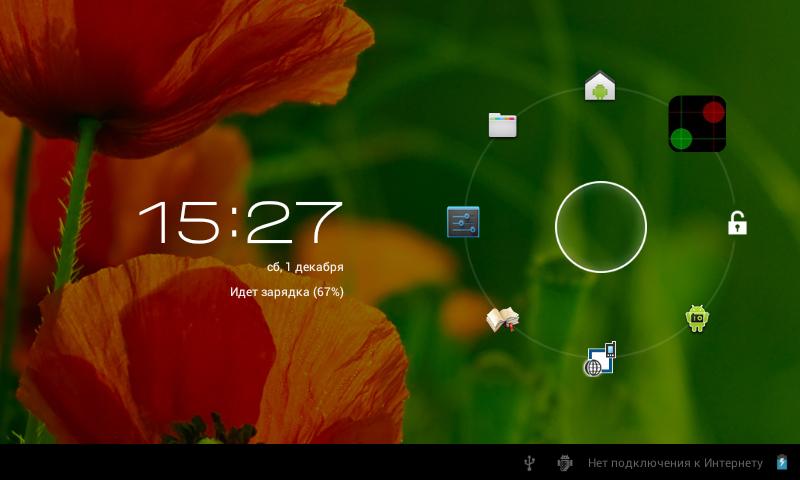The width and height of the screenshot is (800, 480).
Task: Open the settings sliders icon
Action: coord(463,222)
